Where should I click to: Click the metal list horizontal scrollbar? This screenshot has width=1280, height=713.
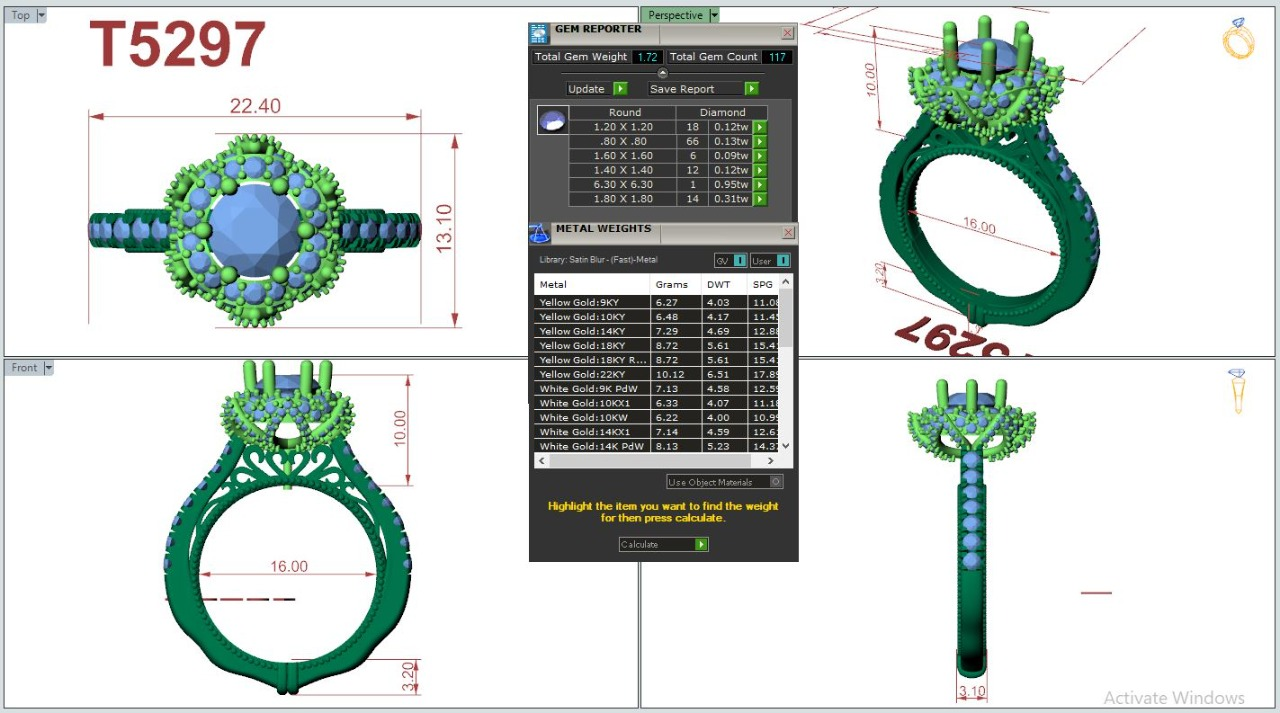[x=656, y=461]
